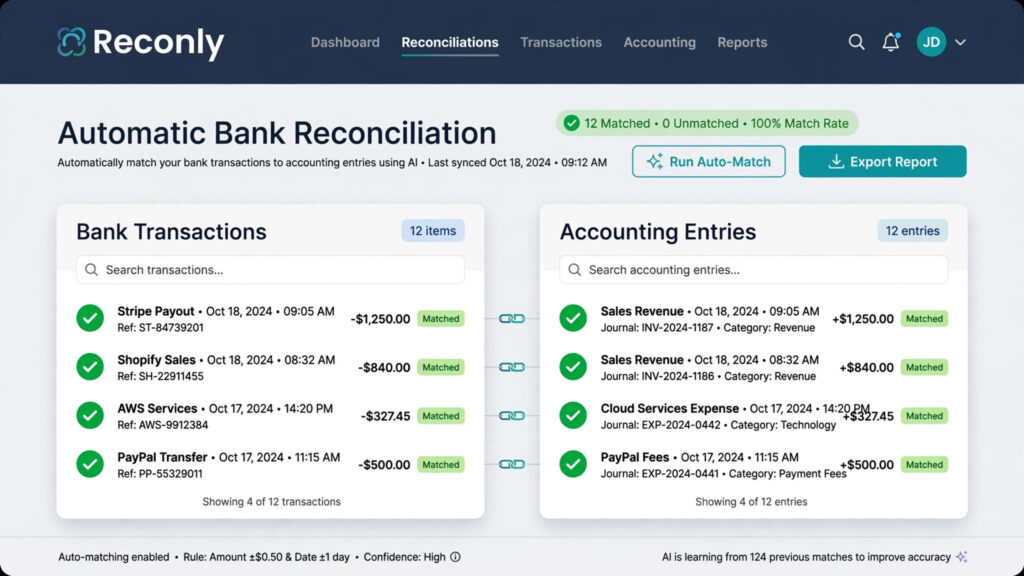The width and height of the screenshot is (1024, 576).
Task: Click Confidence: High footer text
Action: (x=404, y=557)
